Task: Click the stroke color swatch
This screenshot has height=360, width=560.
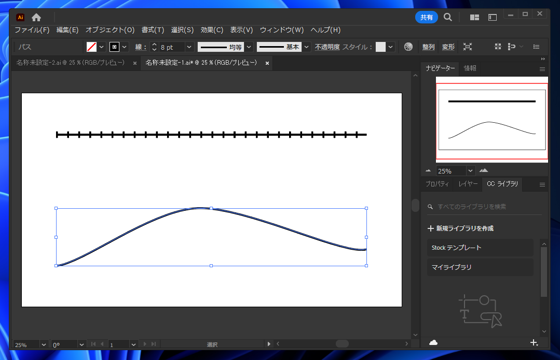Action: click(x=114, y=47)
